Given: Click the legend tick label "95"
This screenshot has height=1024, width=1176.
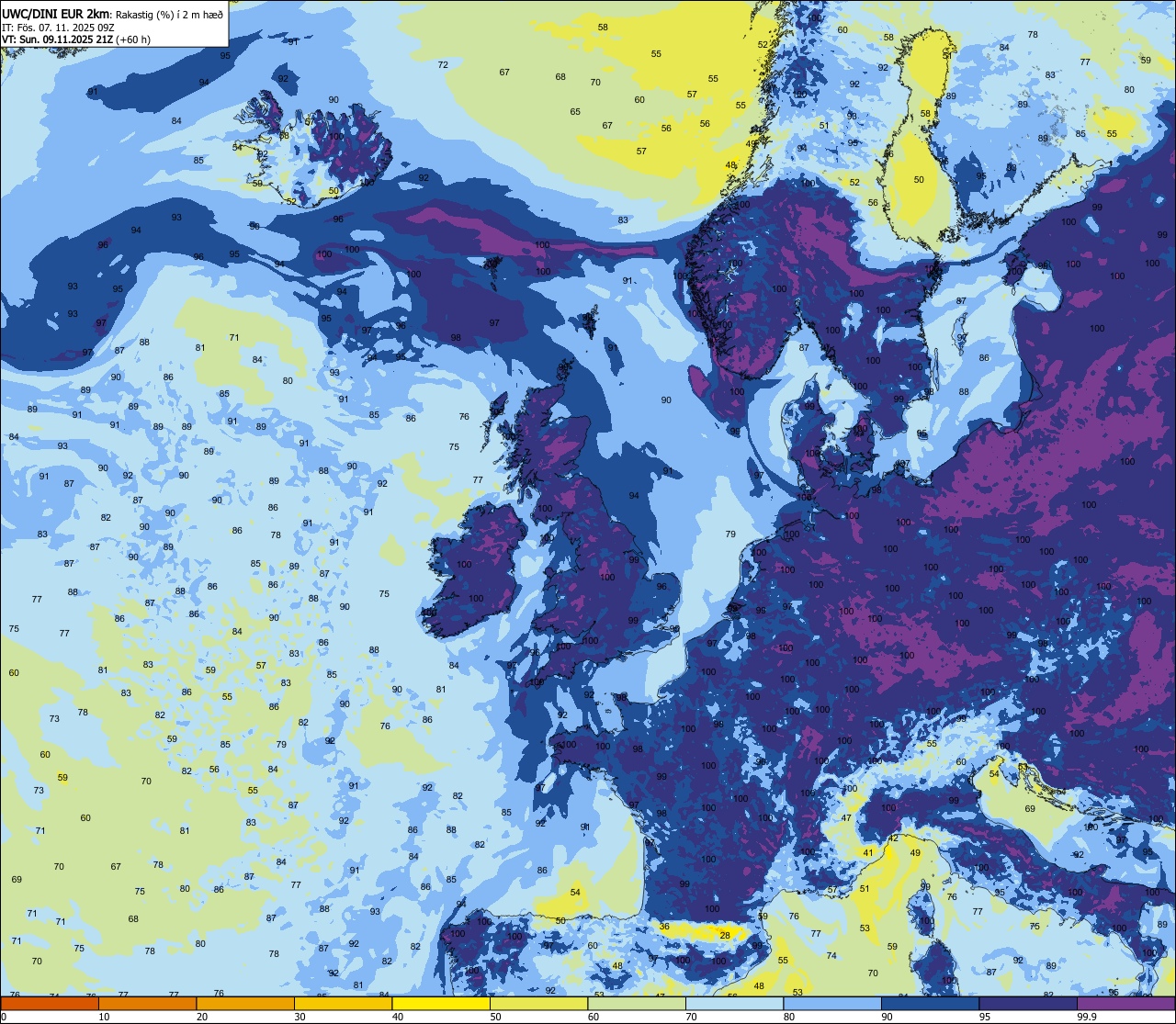Looking at the screenshot, I should [986, 1017].
